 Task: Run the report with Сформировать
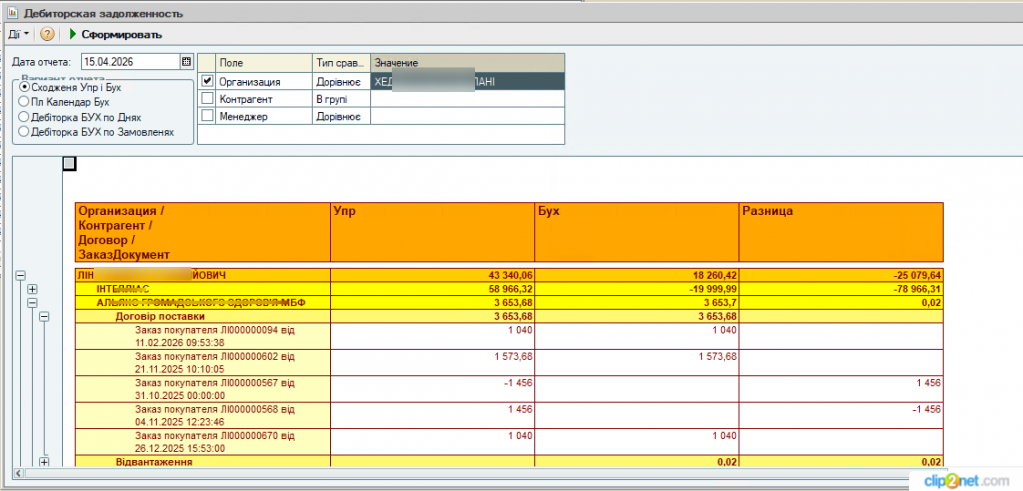pyautogui.click(x=115, y=34)
